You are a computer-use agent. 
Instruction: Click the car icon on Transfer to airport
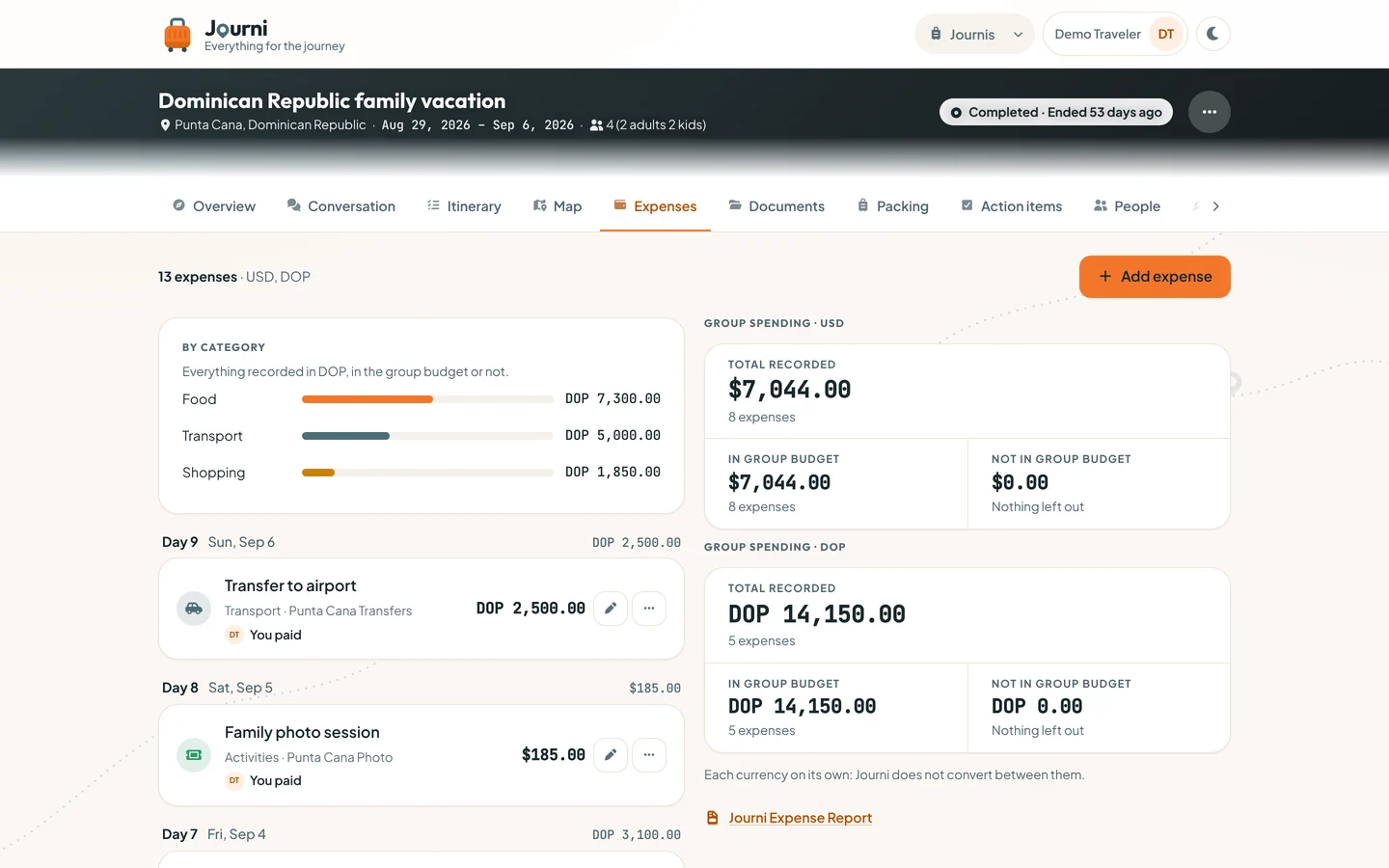pyautogui.click(x=194, y=609)
